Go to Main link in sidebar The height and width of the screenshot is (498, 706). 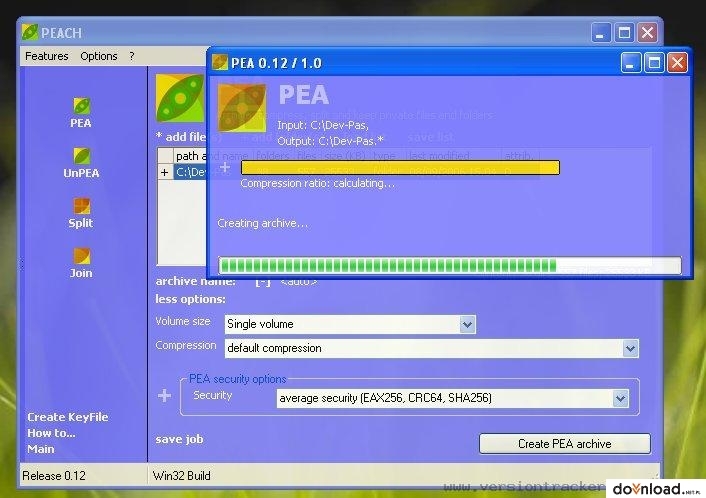click(41, 449)
